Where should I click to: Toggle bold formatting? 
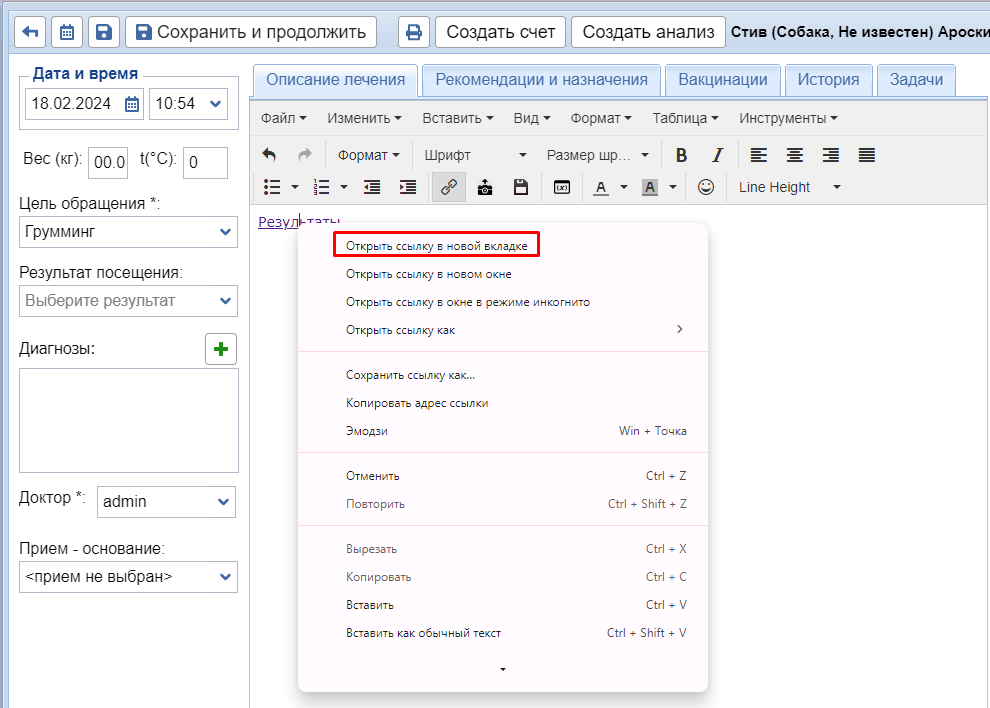681,155
